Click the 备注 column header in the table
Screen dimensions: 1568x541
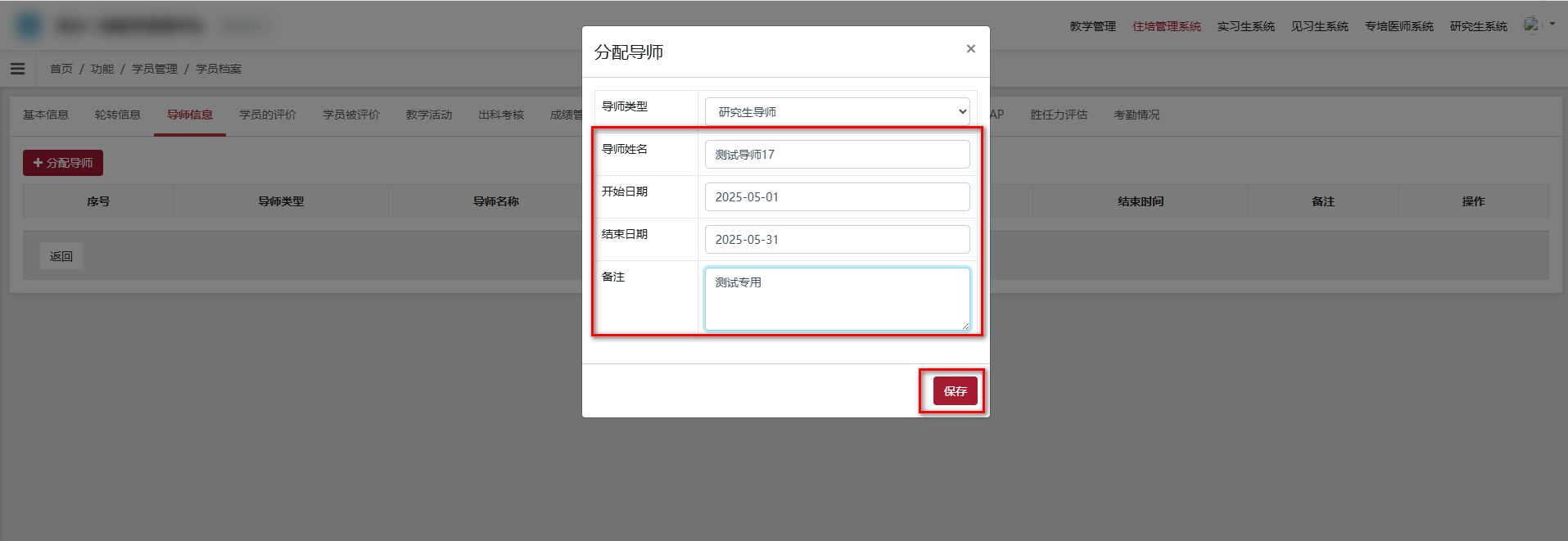(x=1323, y=201)
